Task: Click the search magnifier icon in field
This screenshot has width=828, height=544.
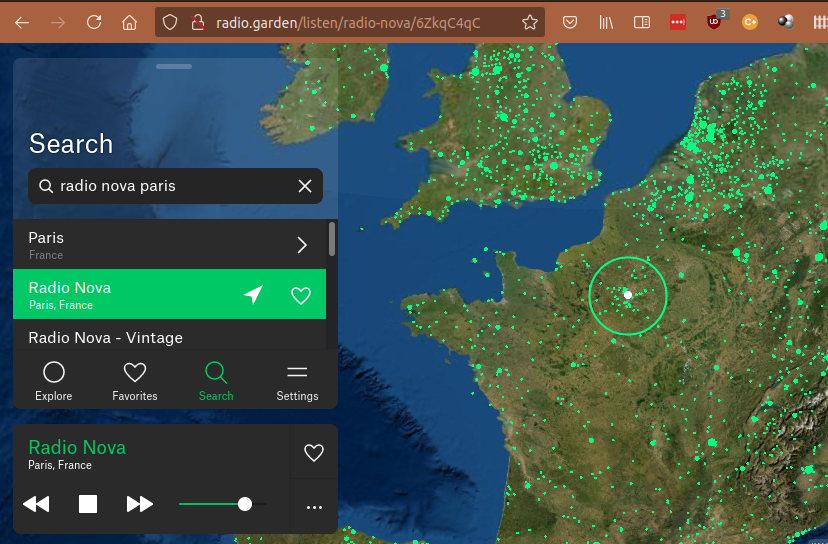Action: pyautogui.click(x=46, y=186)
